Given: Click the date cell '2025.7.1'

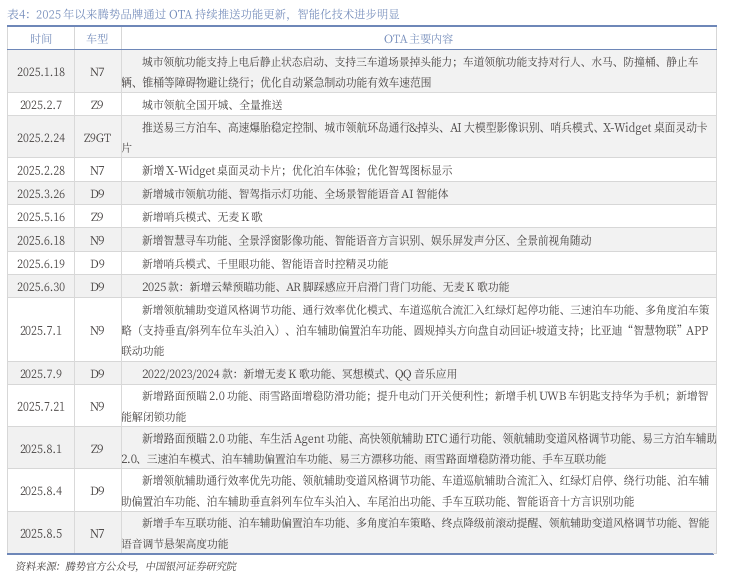Looking at the screenshot, I should tap(41, 330).
